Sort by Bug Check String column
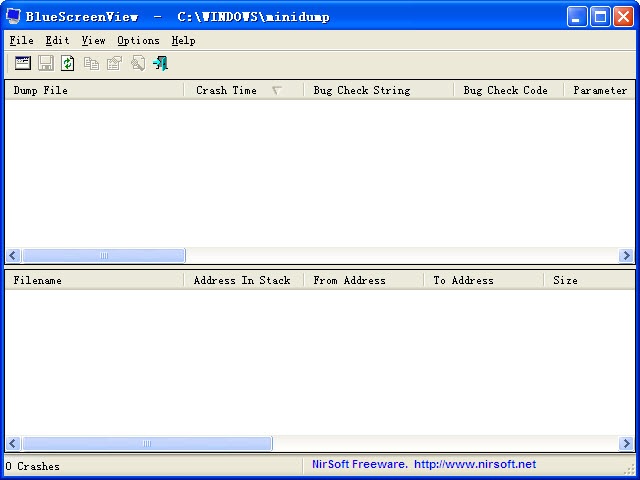The image size is (640, 480). [x=361, y=90]
